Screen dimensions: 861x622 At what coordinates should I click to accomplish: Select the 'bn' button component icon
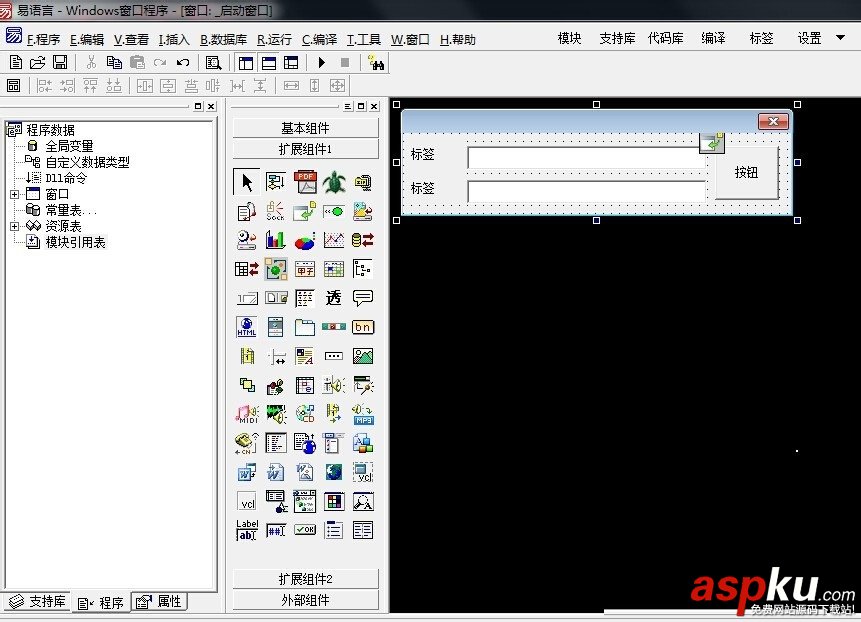click(363, 327)
